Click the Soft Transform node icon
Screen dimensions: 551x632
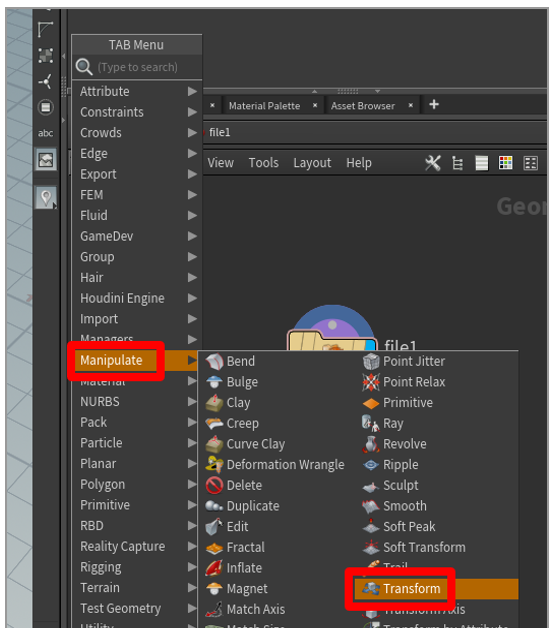371,547
